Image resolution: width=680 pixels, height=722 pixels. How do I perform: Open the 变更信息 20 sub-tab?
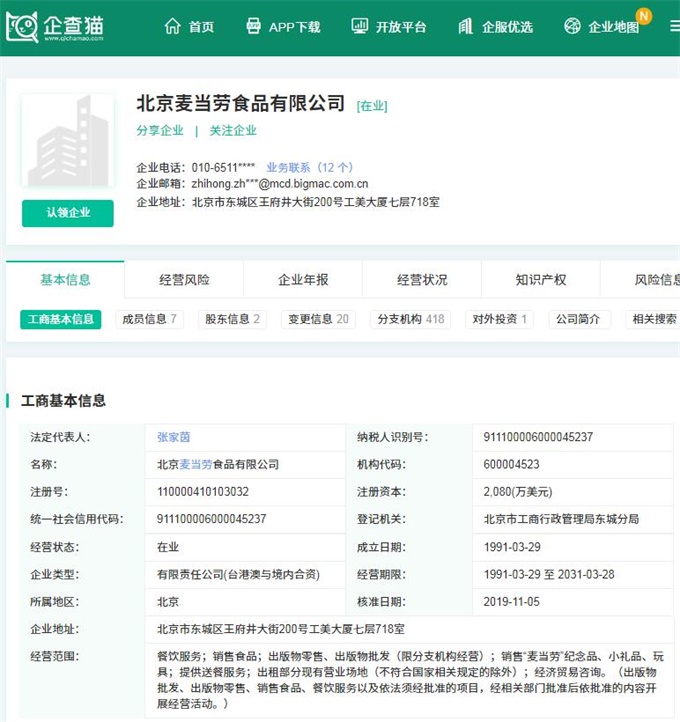tap(318, 319)
